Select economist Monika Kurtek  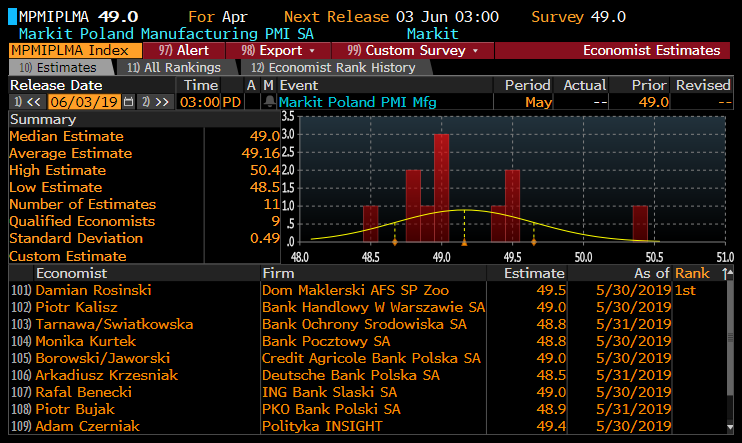tap(86, 341)
